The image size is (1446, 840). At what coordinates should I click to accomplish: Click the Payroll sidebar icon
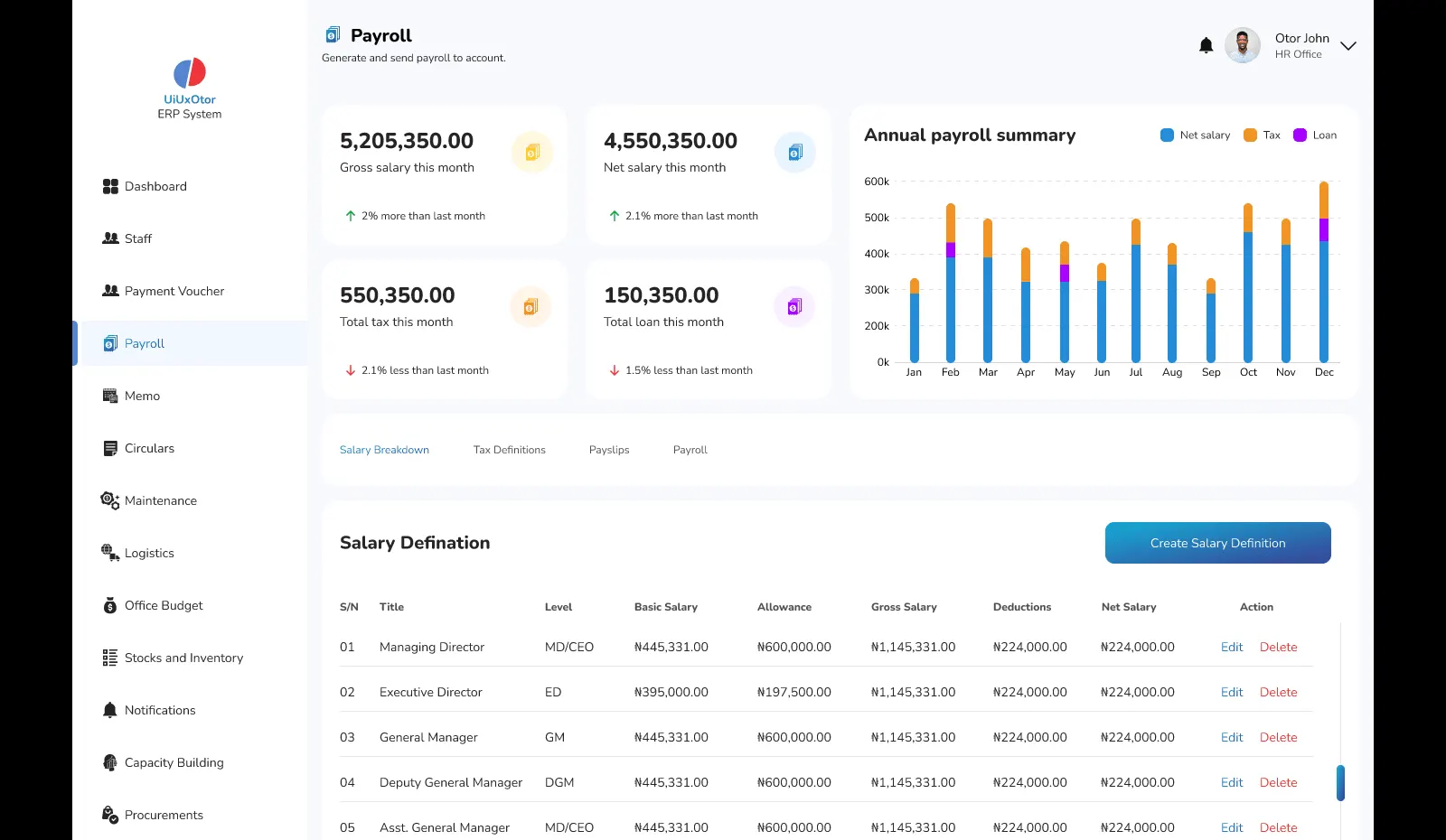point(110,343)
